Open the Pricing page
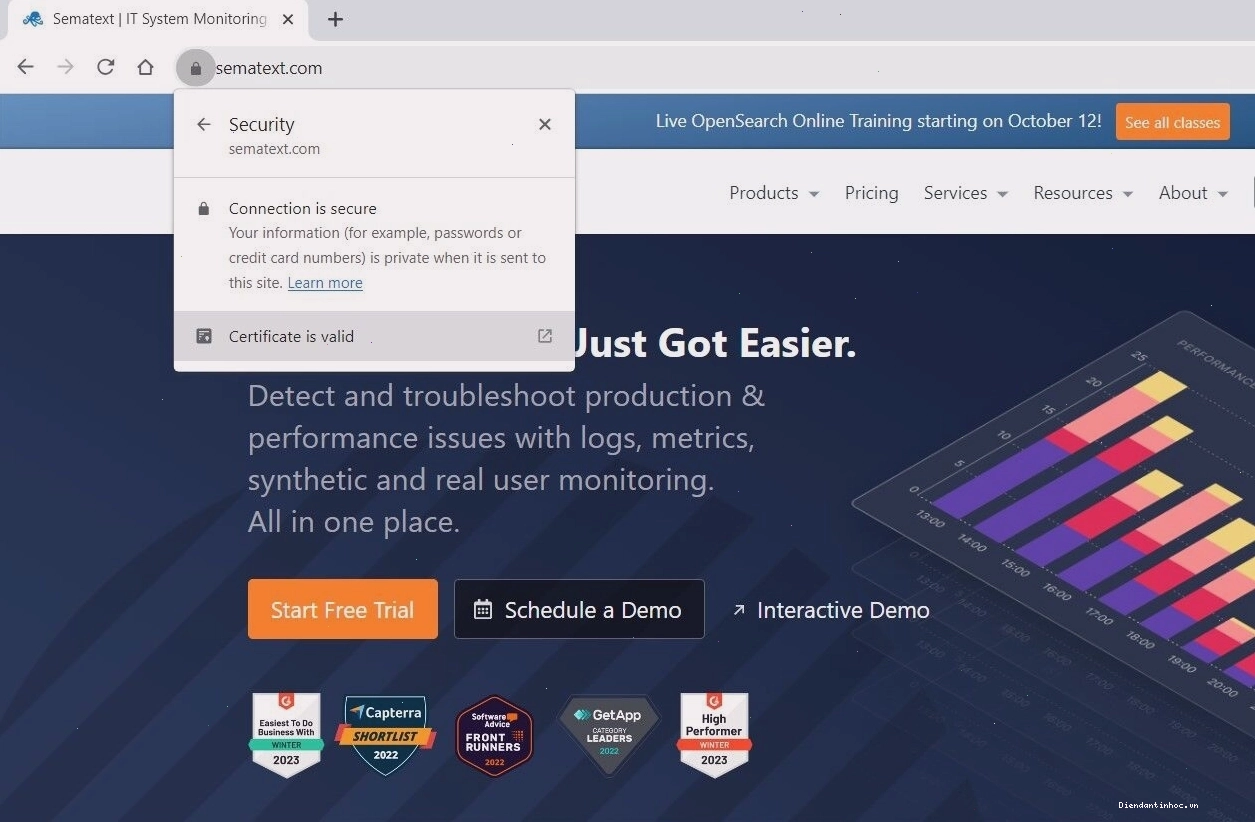 (871, 193)
